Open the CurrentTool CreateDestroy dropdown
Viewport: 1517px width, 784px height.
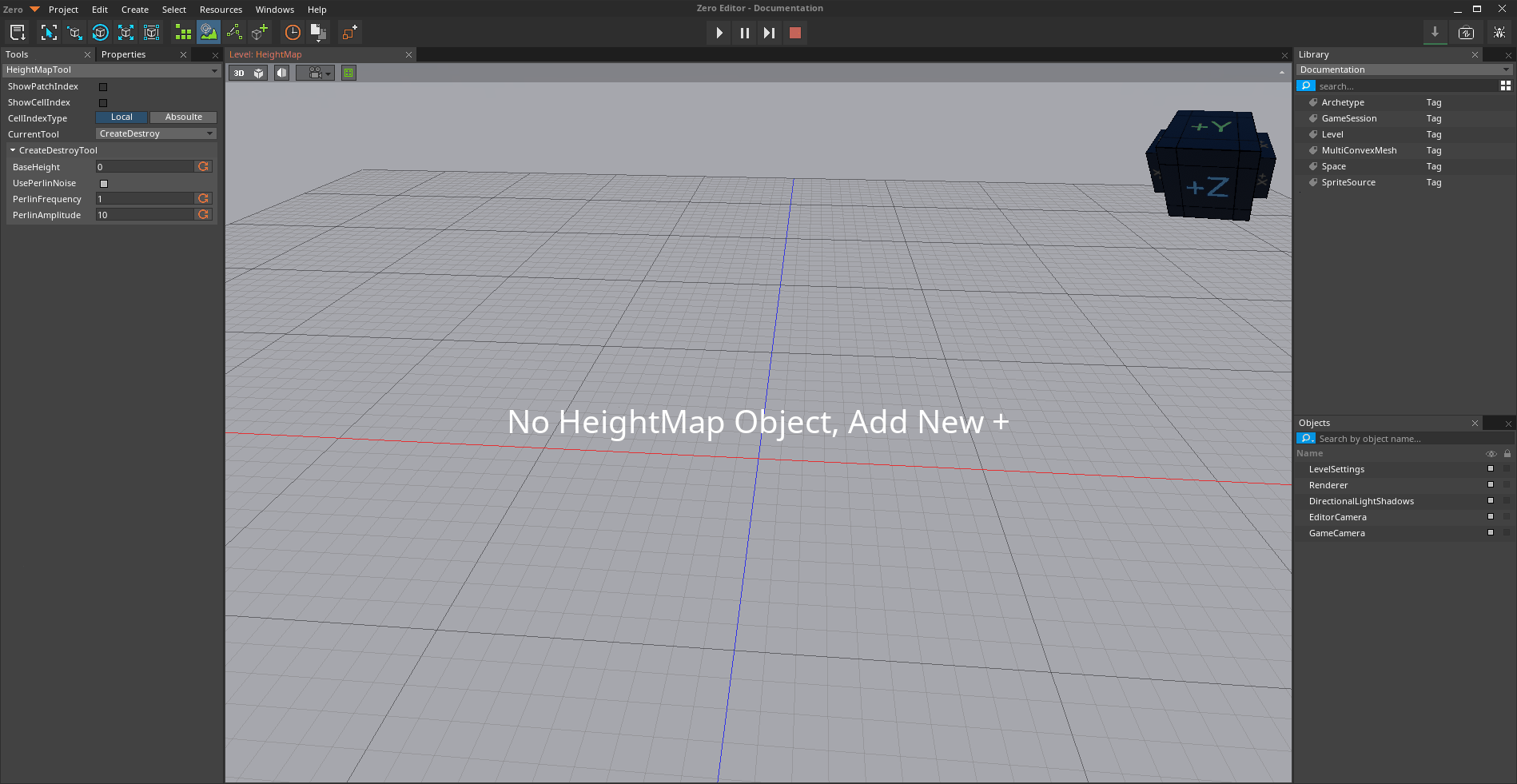click(156, 133)
